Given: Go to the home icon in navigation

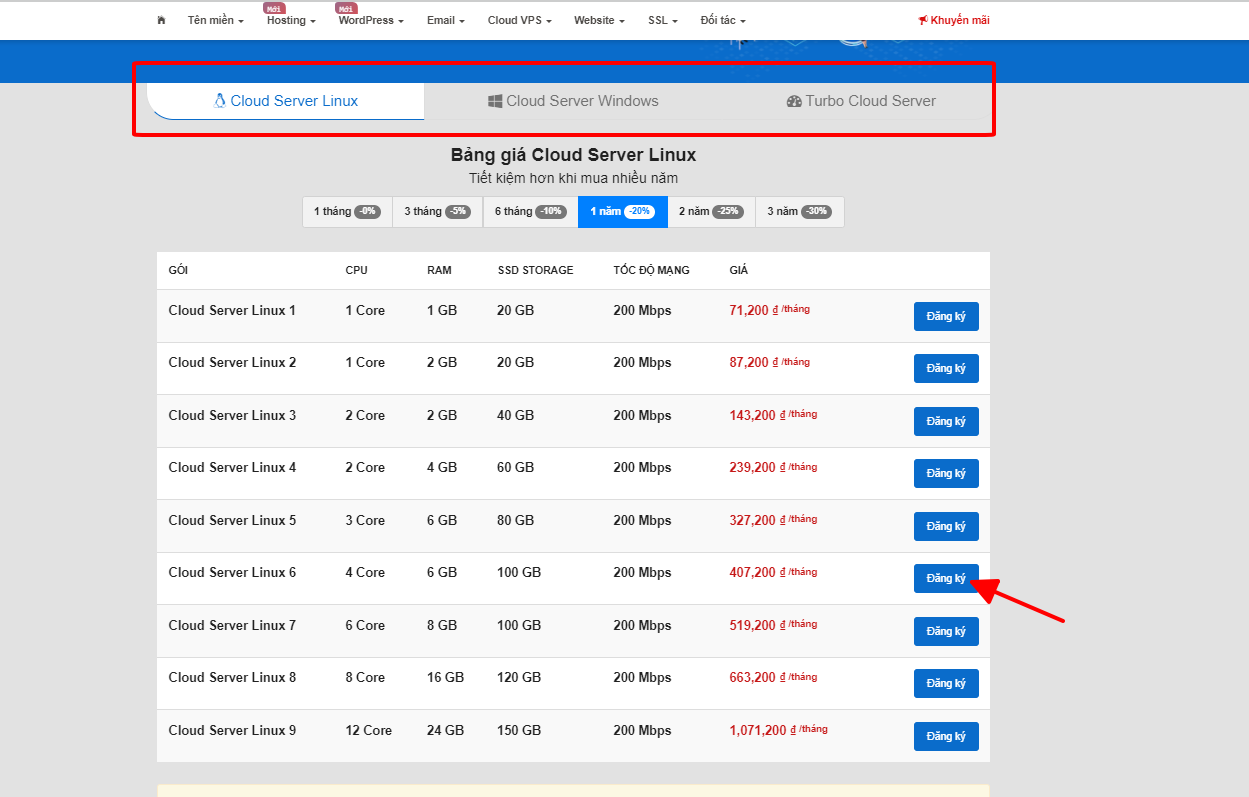Looking at the screenshot, I should pyautogui.click(x=161, y=20).
